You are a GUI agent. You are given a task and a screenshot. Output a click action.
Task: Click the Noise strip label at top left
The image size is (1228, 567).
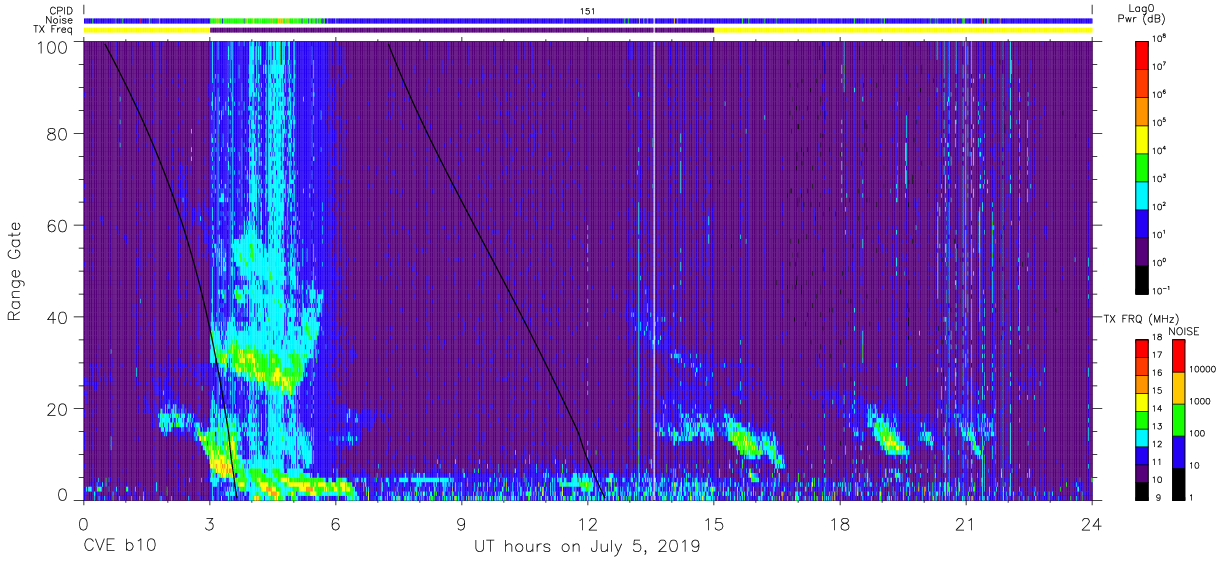pyautogui.click(x=60, y=20)
